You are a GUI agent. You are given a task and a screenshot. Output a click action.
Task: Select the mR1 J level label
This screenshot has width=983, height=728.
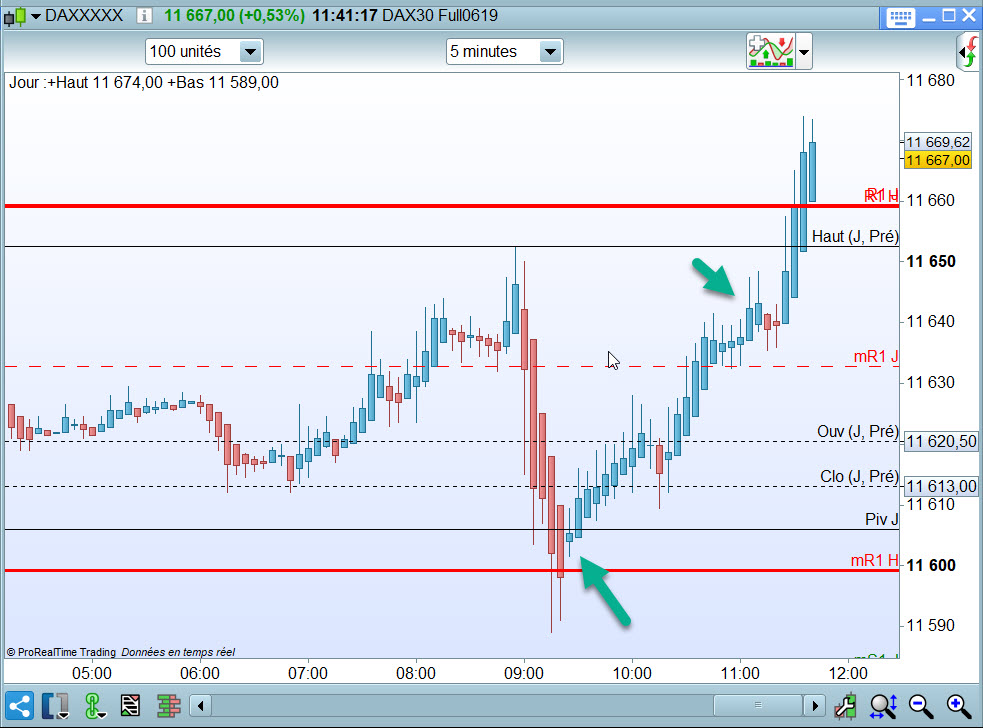coord(876,356)
